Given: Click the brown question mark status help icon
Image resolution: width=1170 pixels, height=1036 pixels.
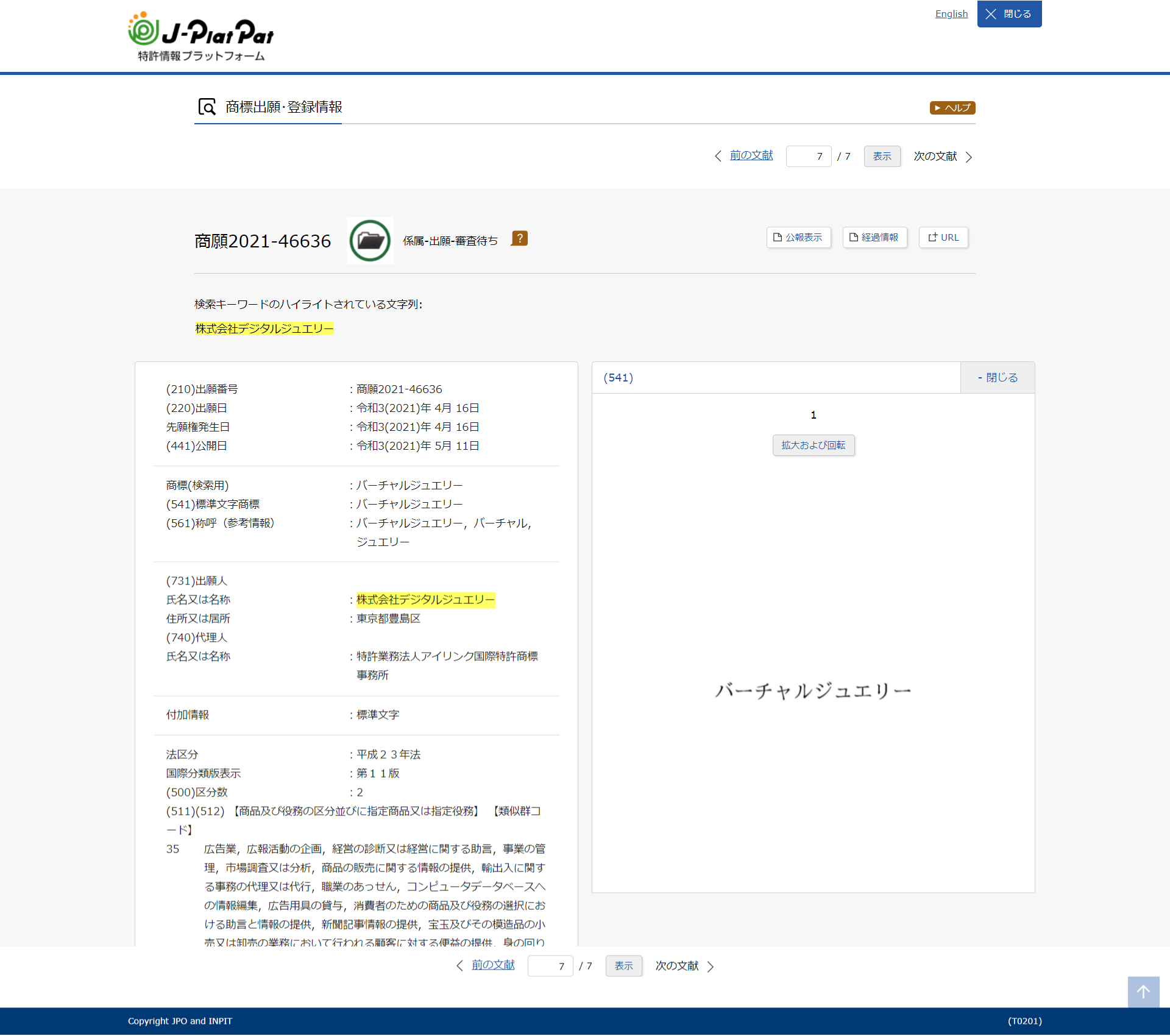Looking at the screenshot, I should pos(519,238).
